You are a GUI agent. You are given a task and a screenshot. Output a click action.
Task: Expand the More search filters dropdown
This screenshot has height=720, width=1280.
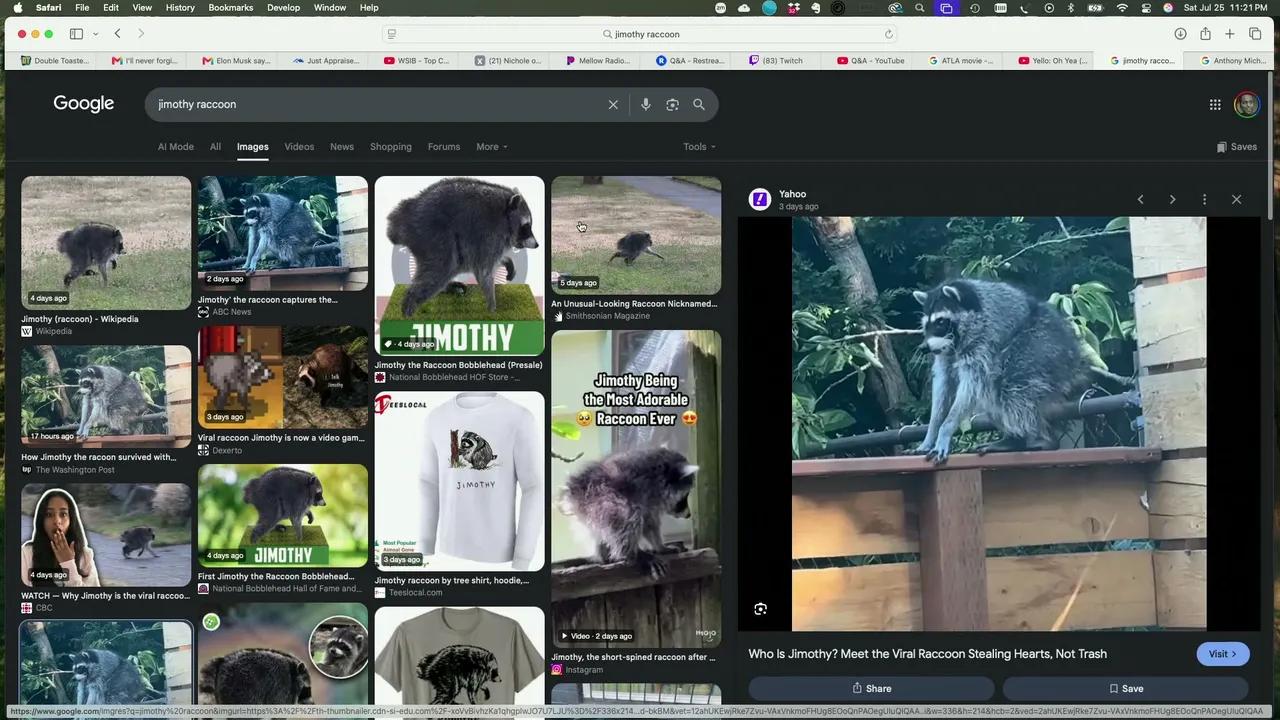pyautogui.click(x=491, y=147)
